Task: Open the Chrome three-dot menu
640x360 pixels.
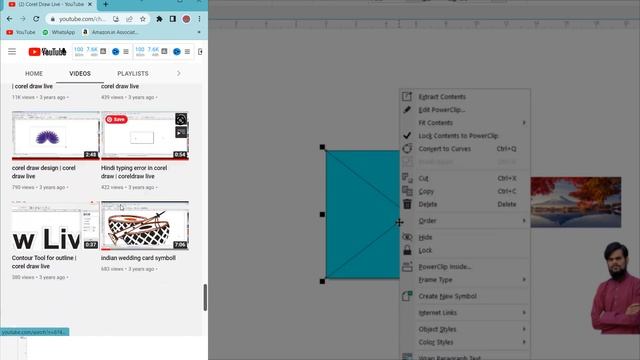Action: click(199, 19)
